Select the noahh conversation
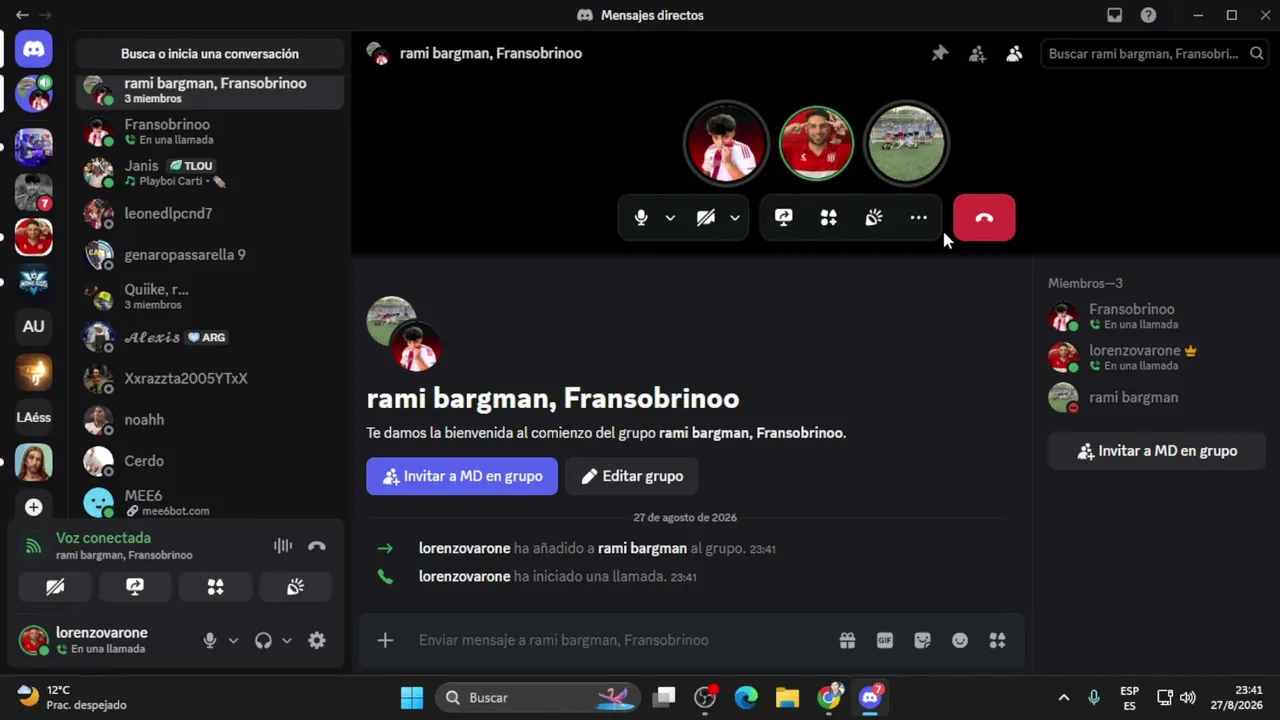This screenshot has height=720, width=1280. tap(210, 420)
